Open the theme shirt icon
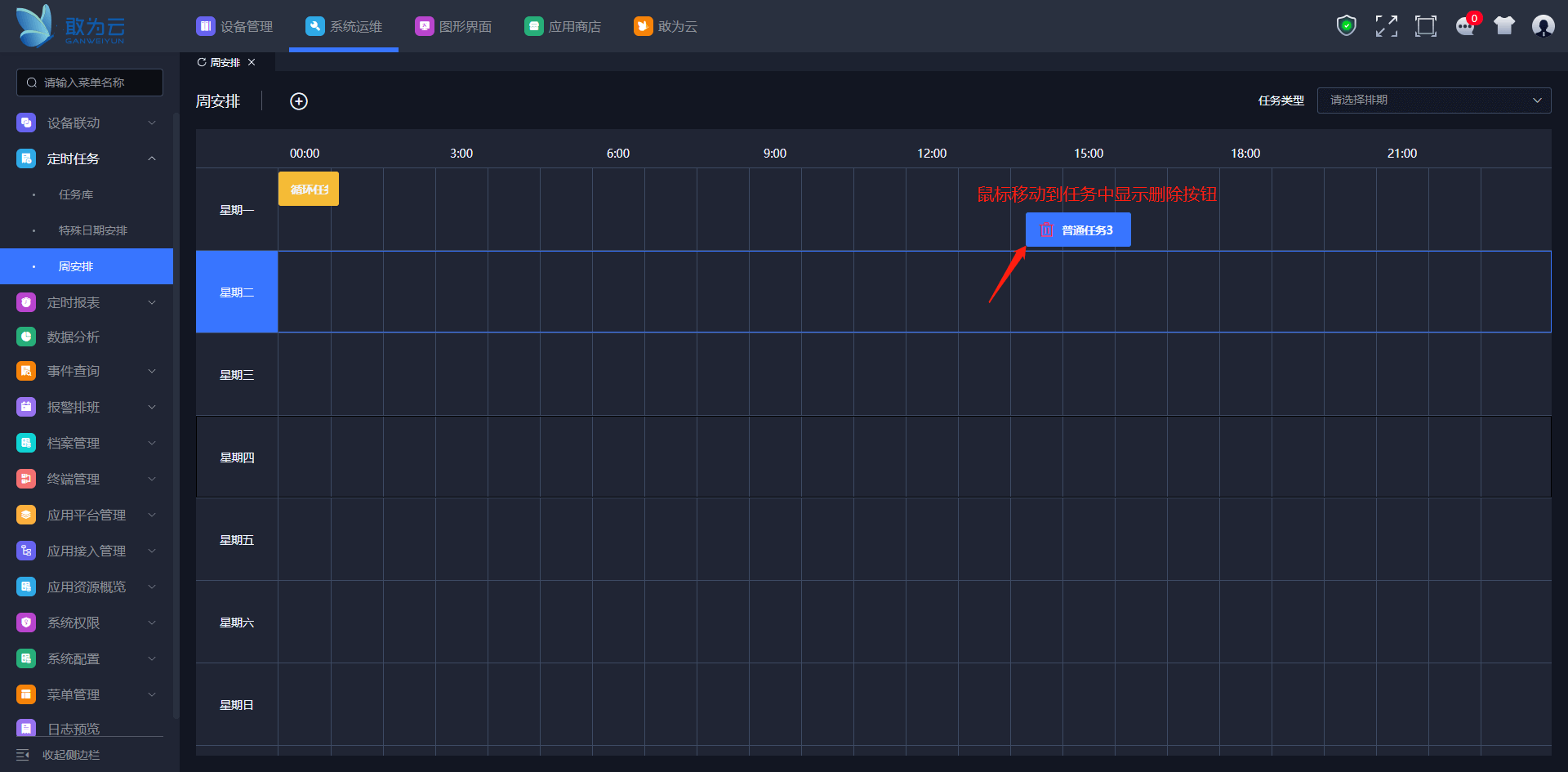This screenshot has height=772, width=1568. (x=1503, y=26)
